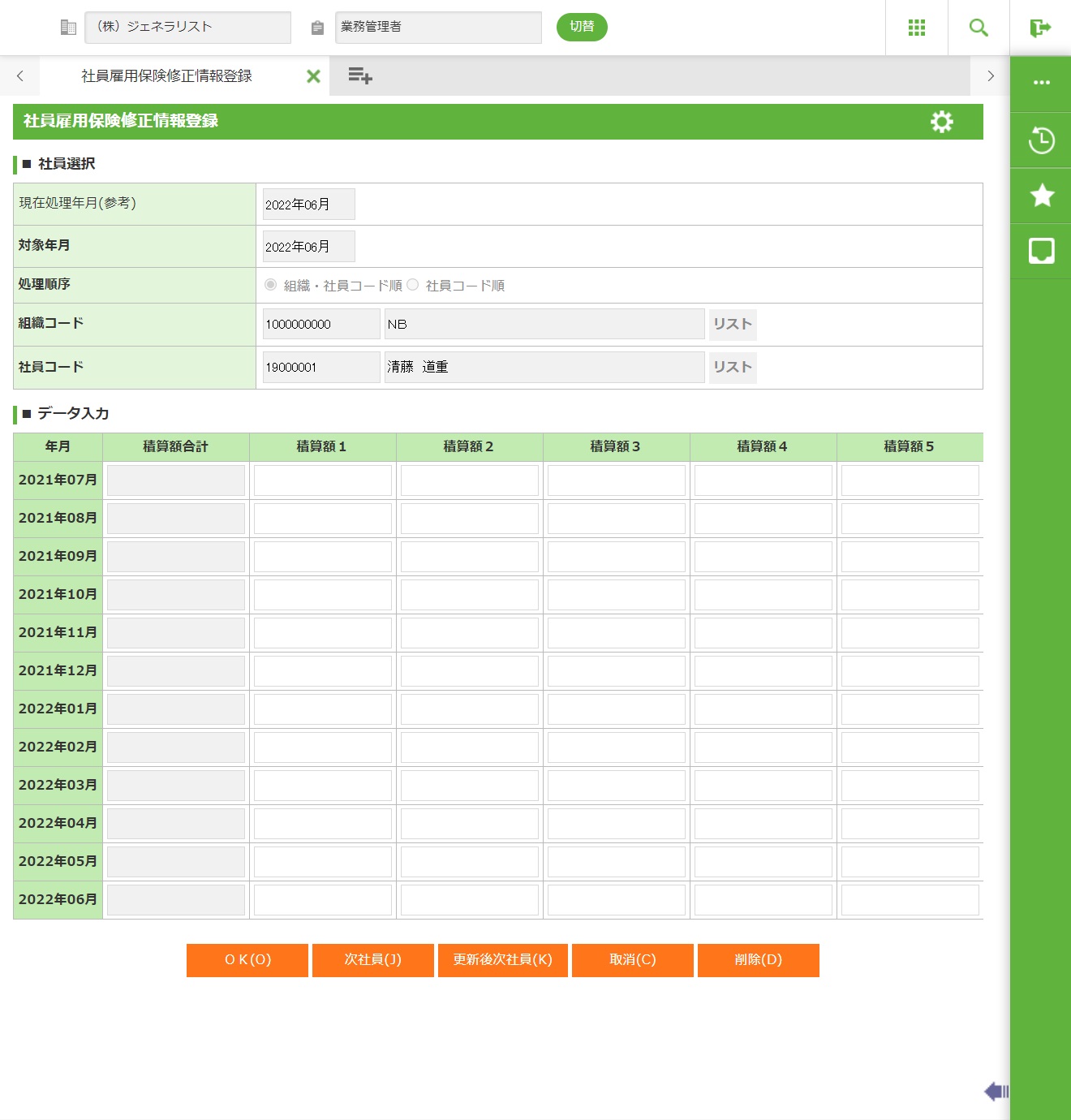Close the 社員雇用保険修正情報登録 tab
The height and width of the screenshot is (1120, 1071).
(x=313, y=76)
